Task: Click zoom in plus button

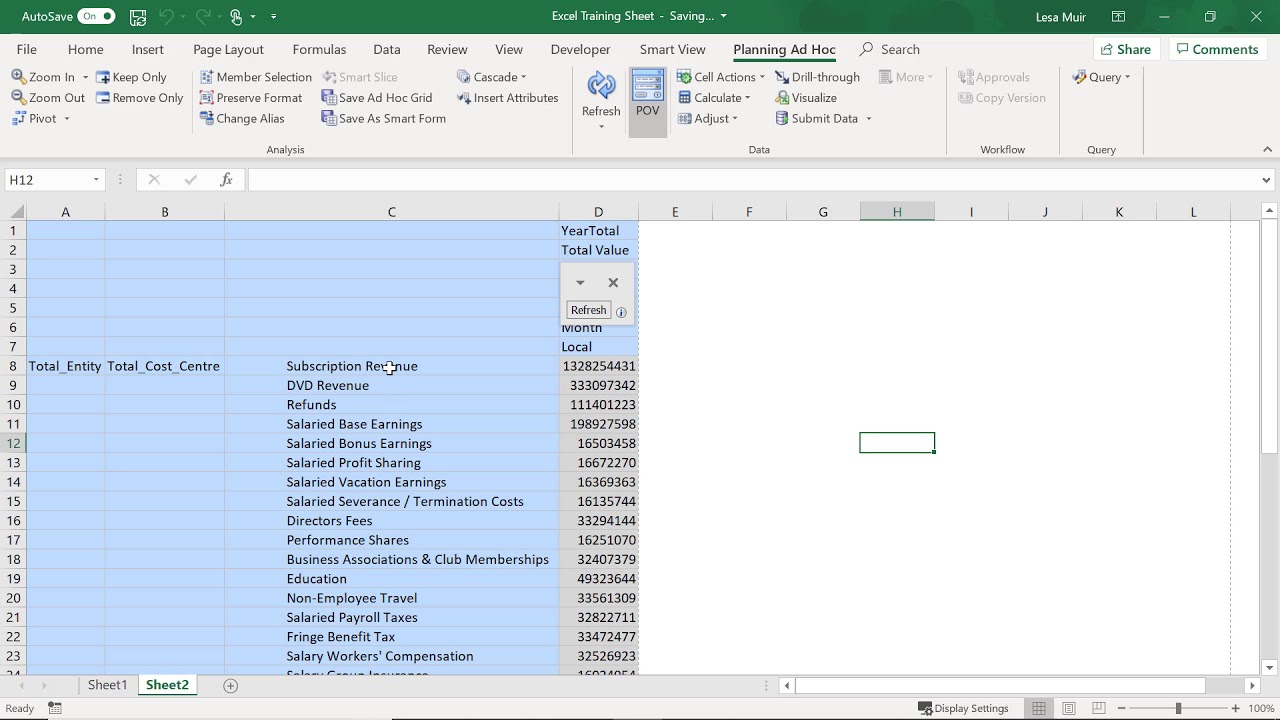Action: tap(1237, 708)
